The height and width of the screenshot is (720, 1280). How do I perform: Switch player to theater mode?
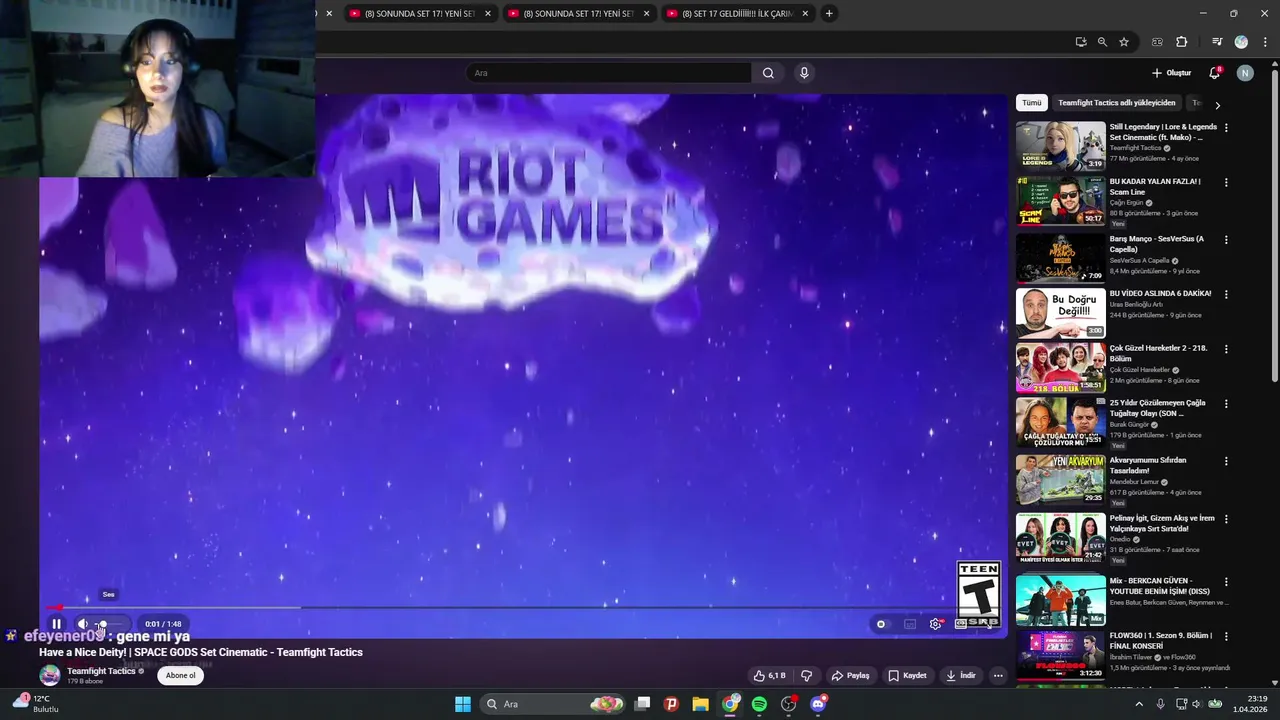(961, 624)
